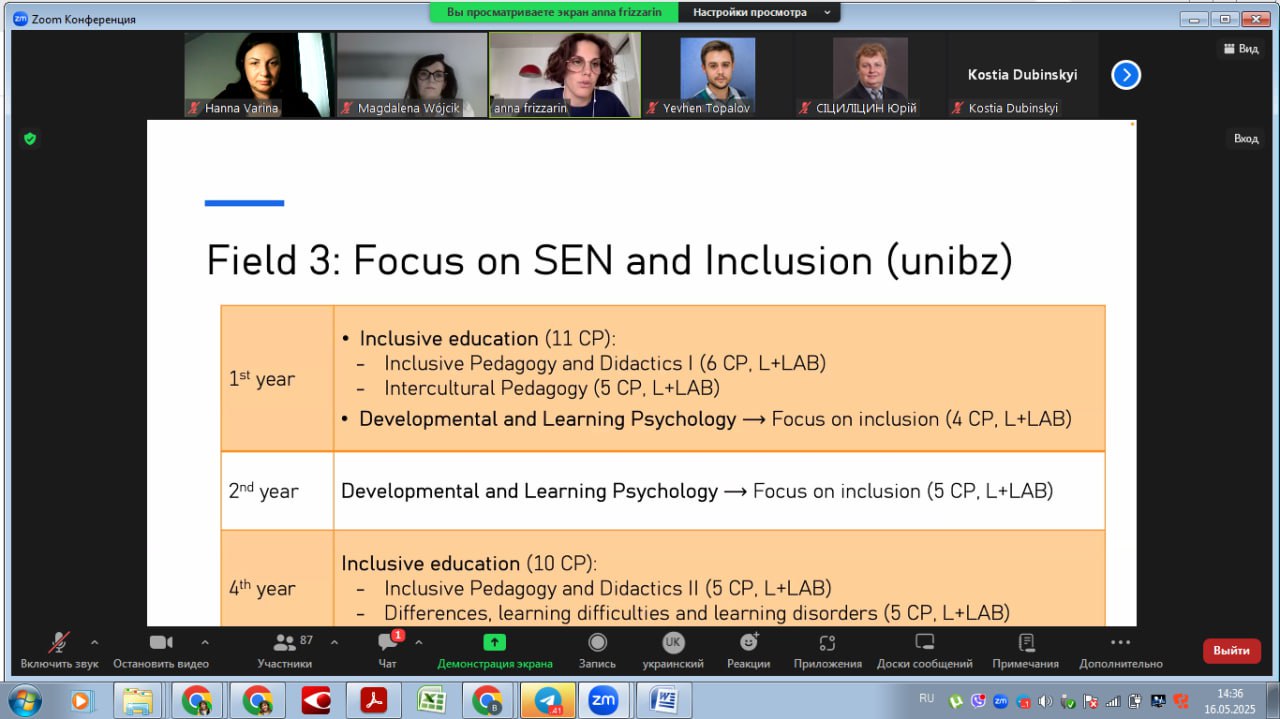
Task: Stop video with the camera button
Action: pyautogui.click(x=160, y=643)
